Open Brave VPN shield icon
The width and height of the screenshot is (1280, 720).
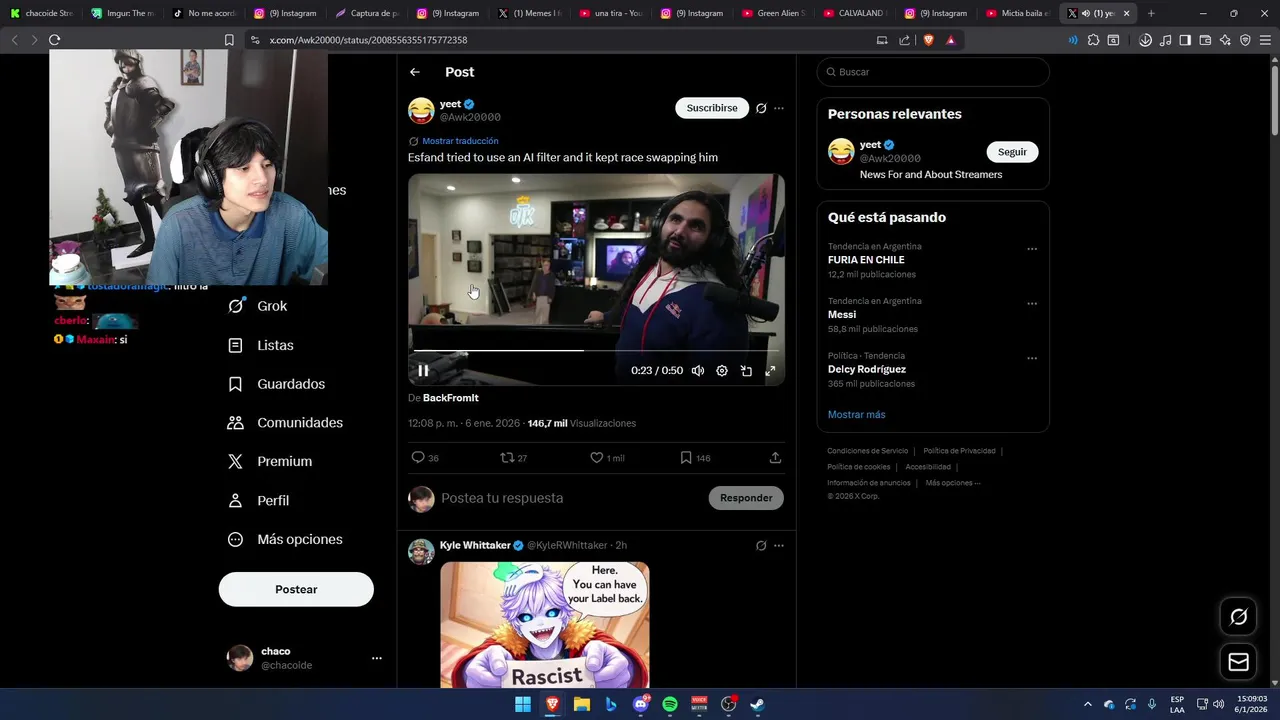(1245, 40)
